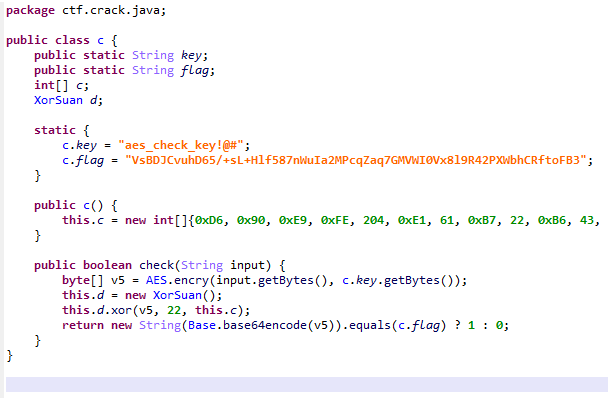Click the static String key field declaration
The image size is (608, 398).
(121, 55)
